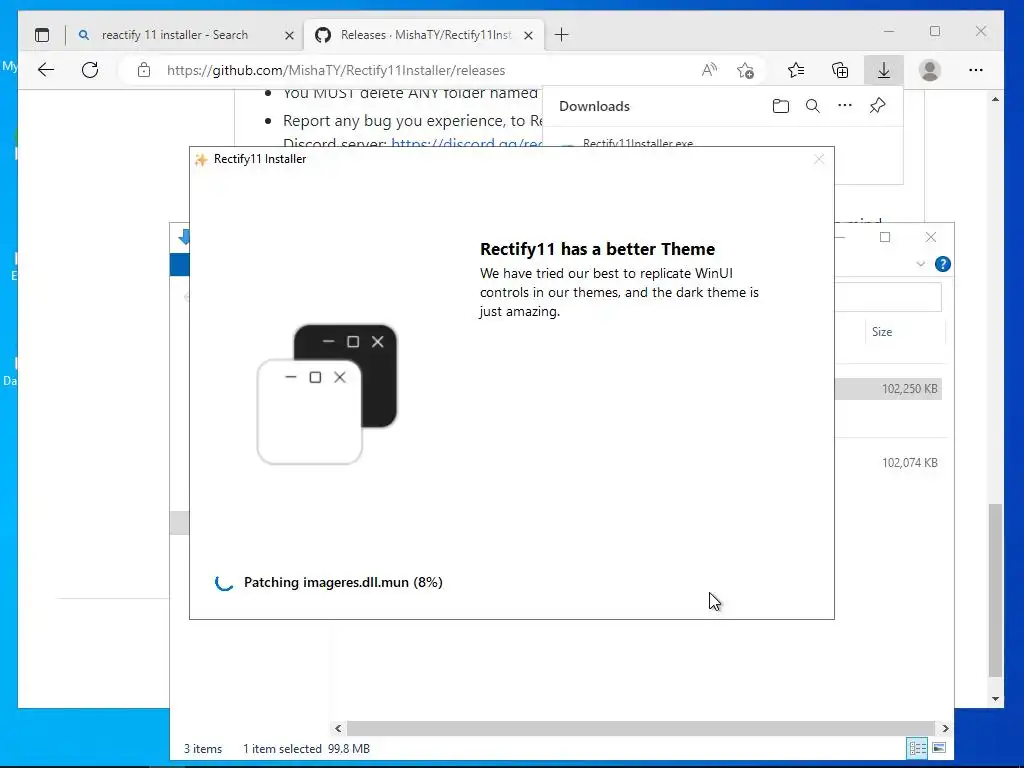
Task: Focus the github.com address bar
Action: [x=336, y=71]
